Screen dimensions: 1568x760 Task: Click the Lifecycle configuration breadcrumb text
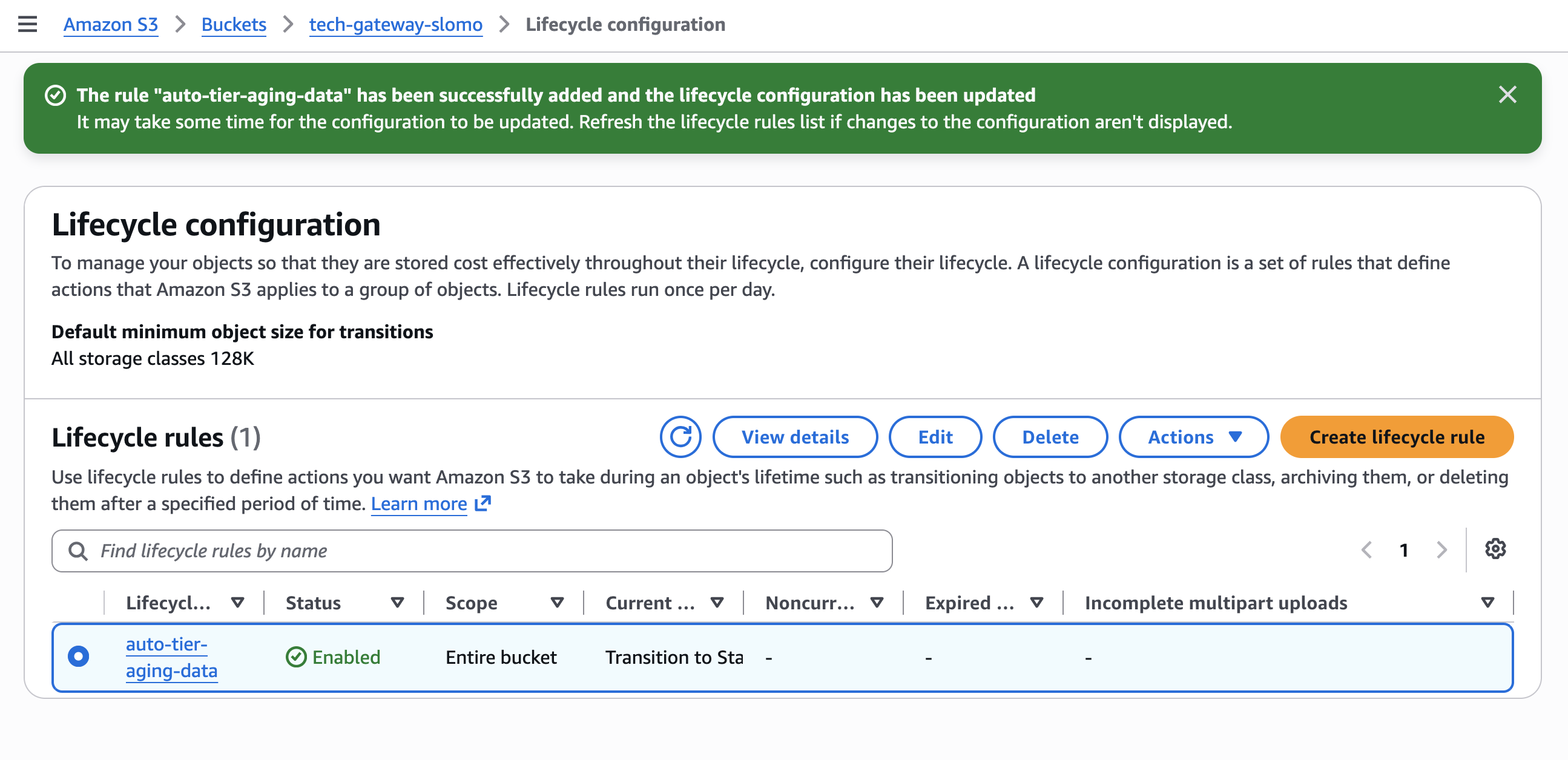click(x=625, y=24)
